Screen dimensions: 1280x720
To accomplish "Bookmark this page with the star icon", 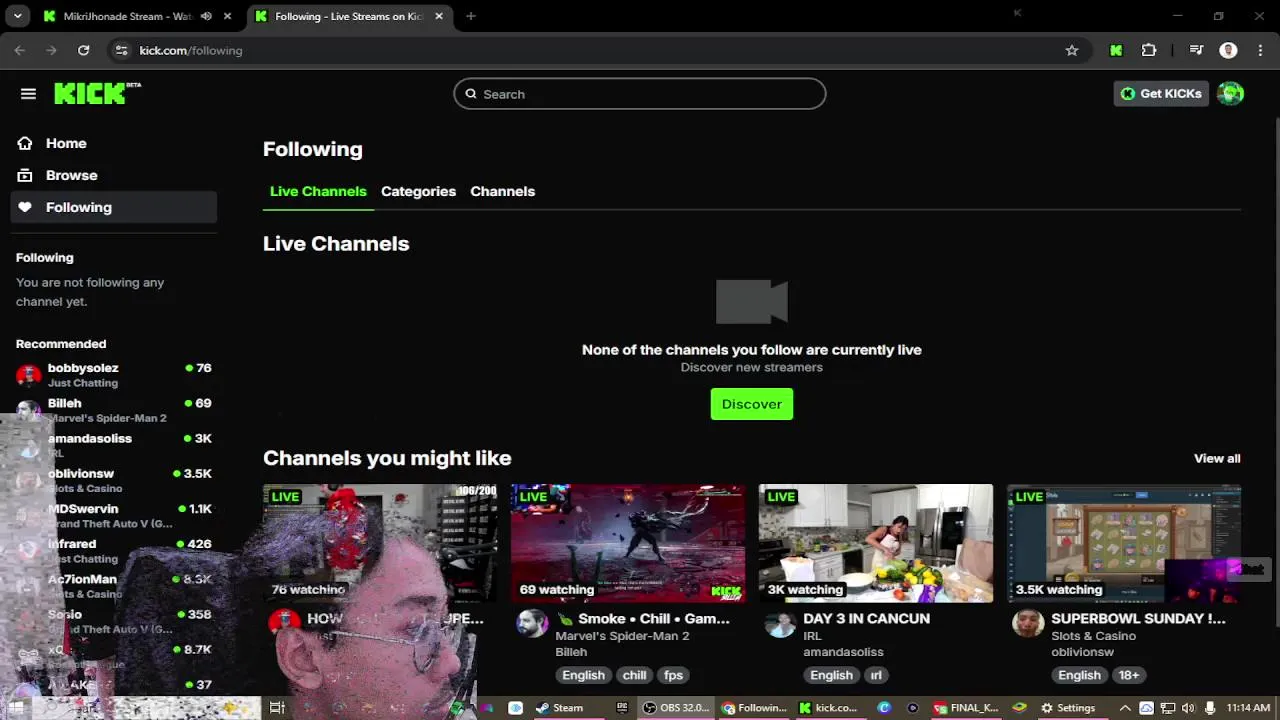I will pos(1072,50).
